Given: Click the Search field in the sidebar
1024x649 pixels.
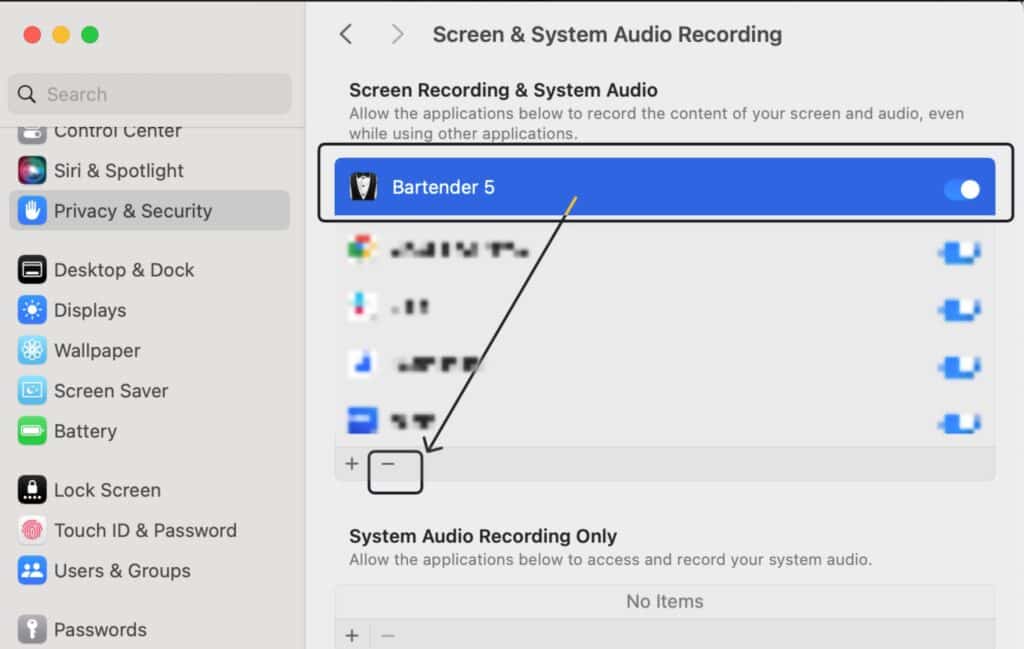Looking at the screenshot, I should pyautogui.click(x=150, y=94).
